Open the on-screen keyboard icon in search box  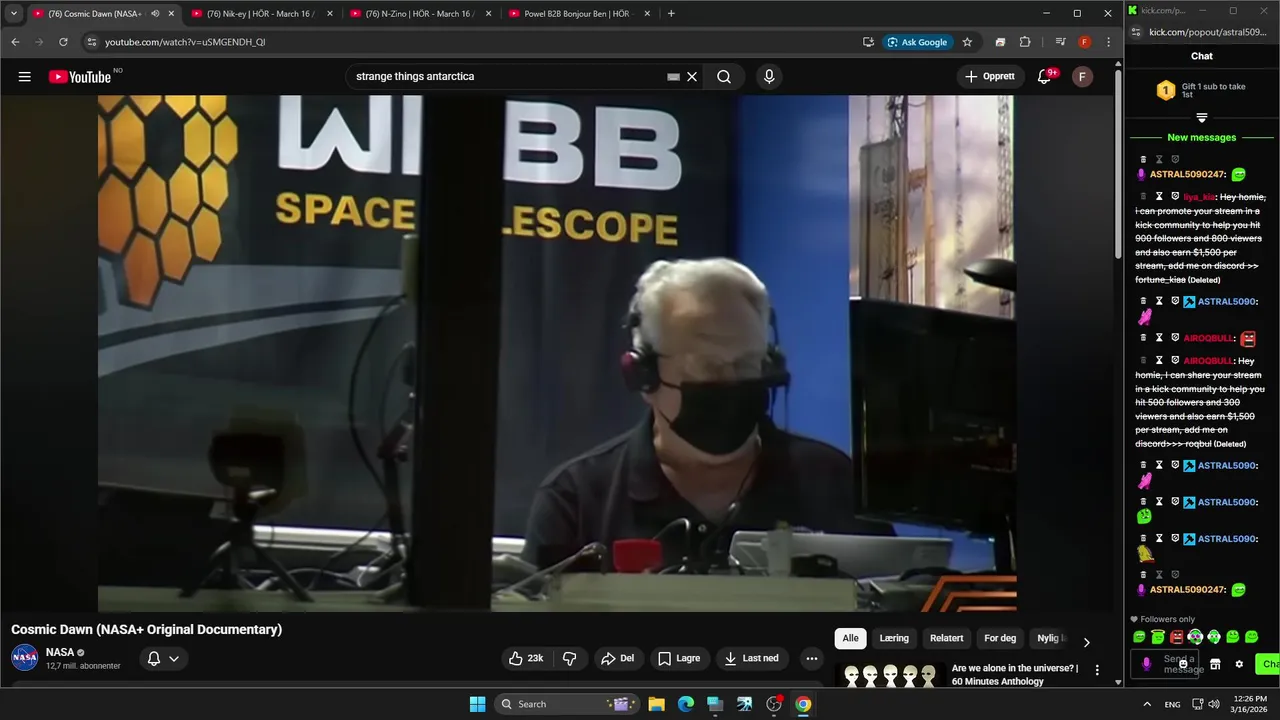[x=673, y=76]
